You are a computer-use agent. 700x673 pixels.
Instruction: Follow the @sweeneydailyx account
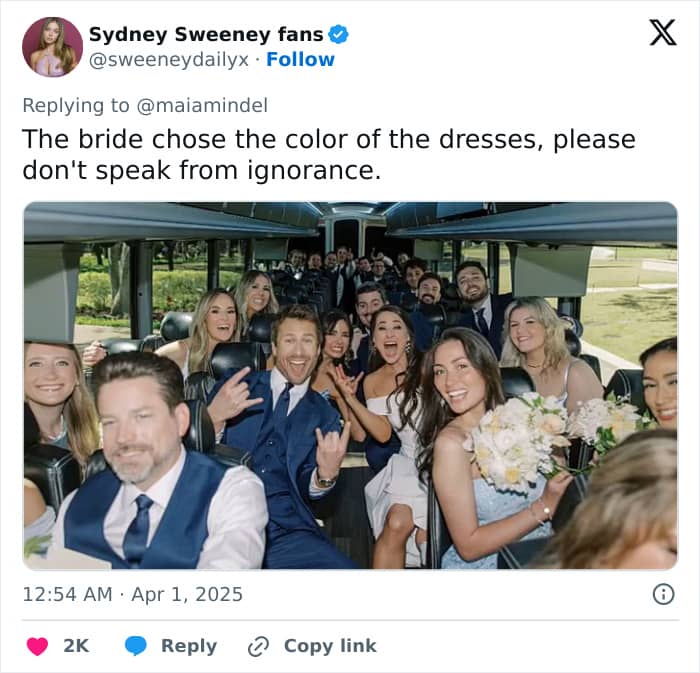click(x=300, y=60)
